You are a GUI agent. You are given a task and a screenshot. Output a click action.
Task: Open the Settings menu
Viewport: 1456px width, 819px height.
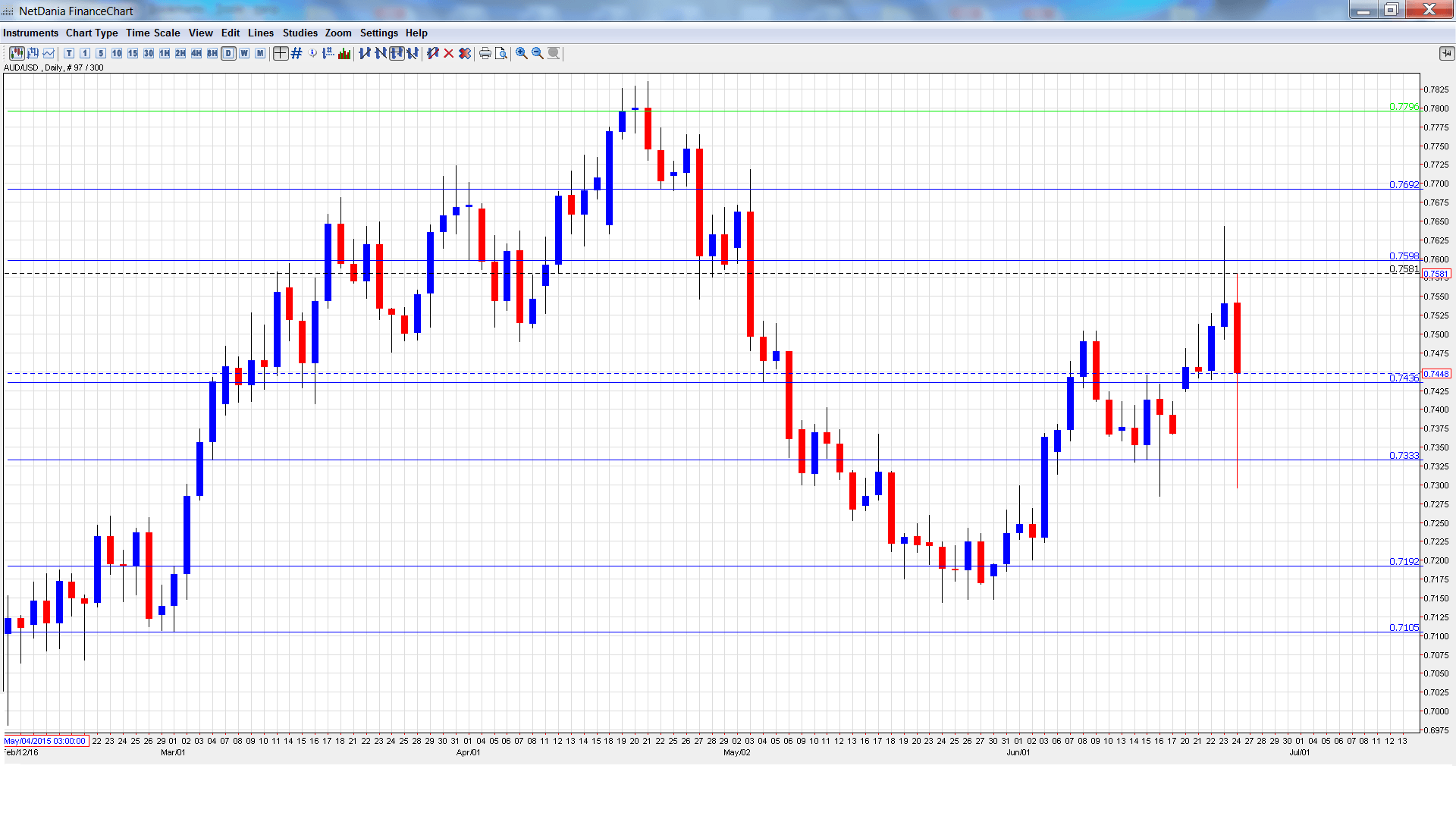tap(378, 33)
